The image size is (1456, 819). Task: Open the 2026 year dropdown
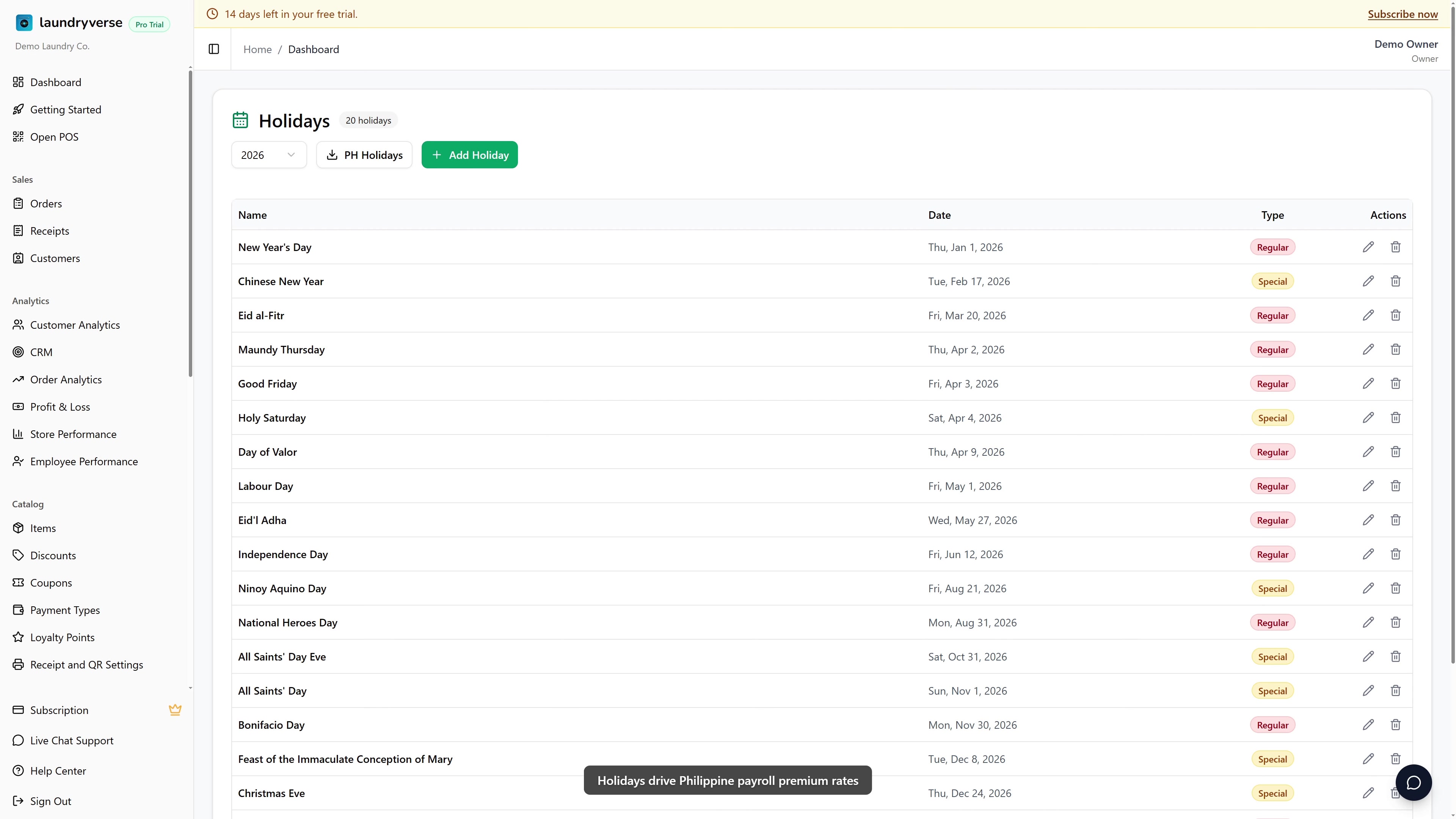[269, 155]
